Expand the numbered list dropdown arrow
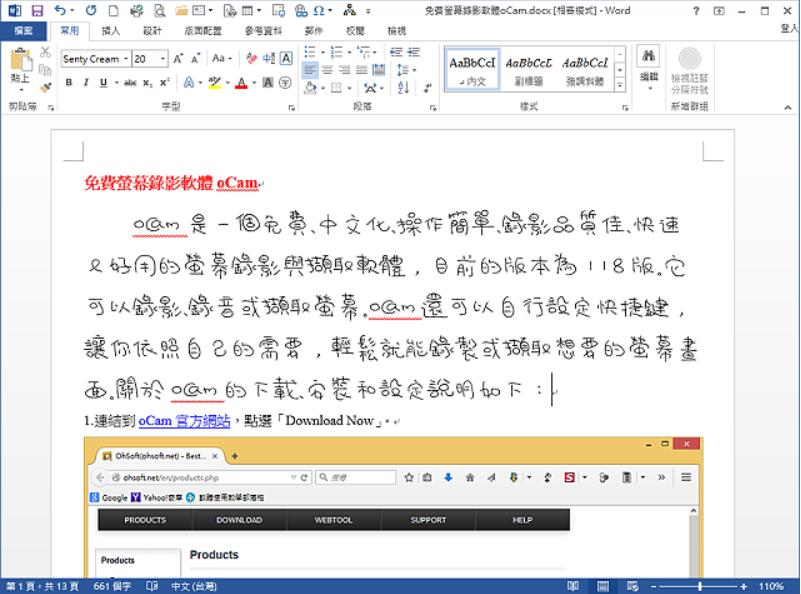Image resolution: width=801 pixels, height=594 pixels. (x=349, y=52)
